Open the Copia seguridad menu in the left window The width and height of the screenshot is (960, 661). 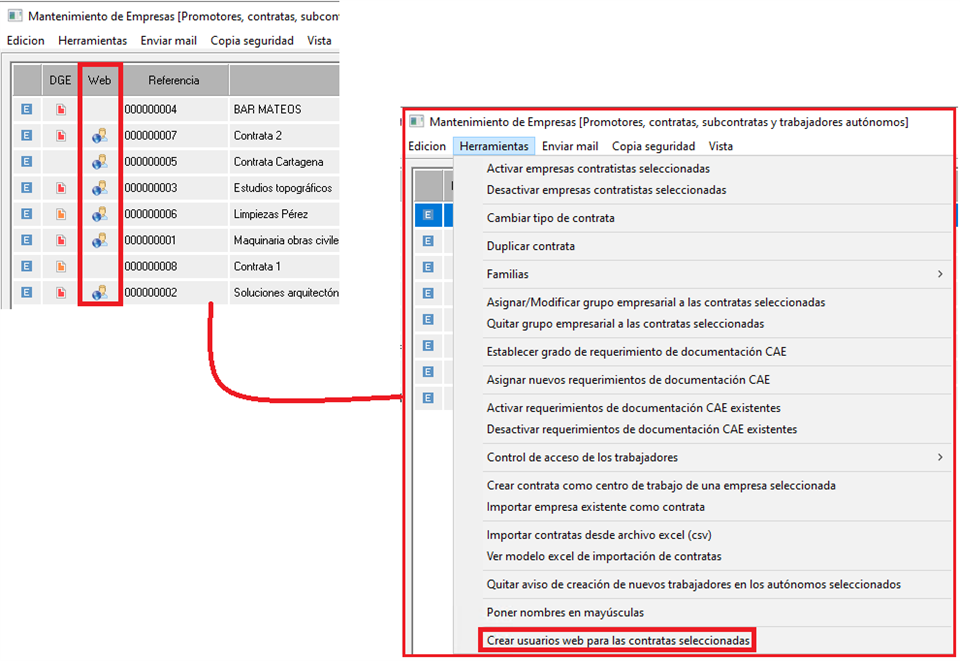(252, 41)
